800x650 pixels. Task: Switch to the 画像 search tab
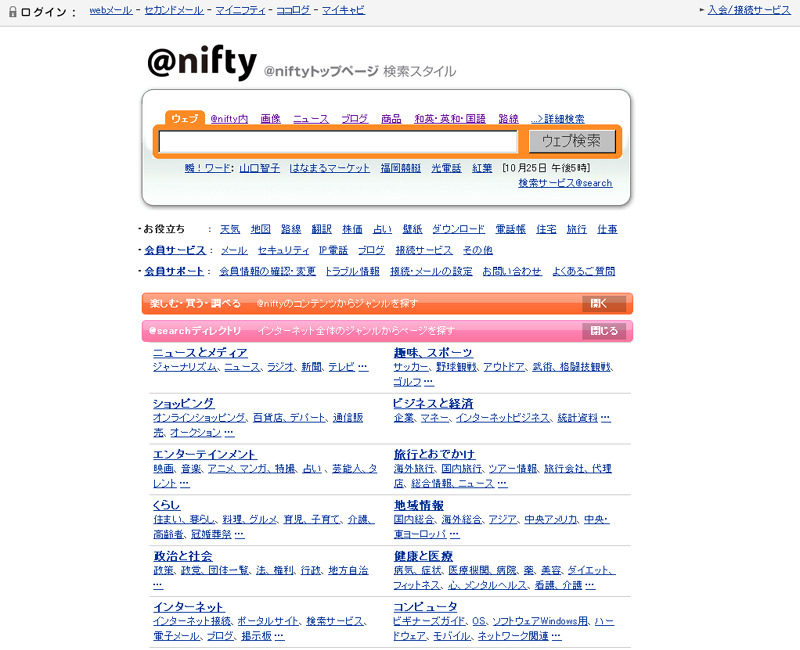[x=270, y=119]
